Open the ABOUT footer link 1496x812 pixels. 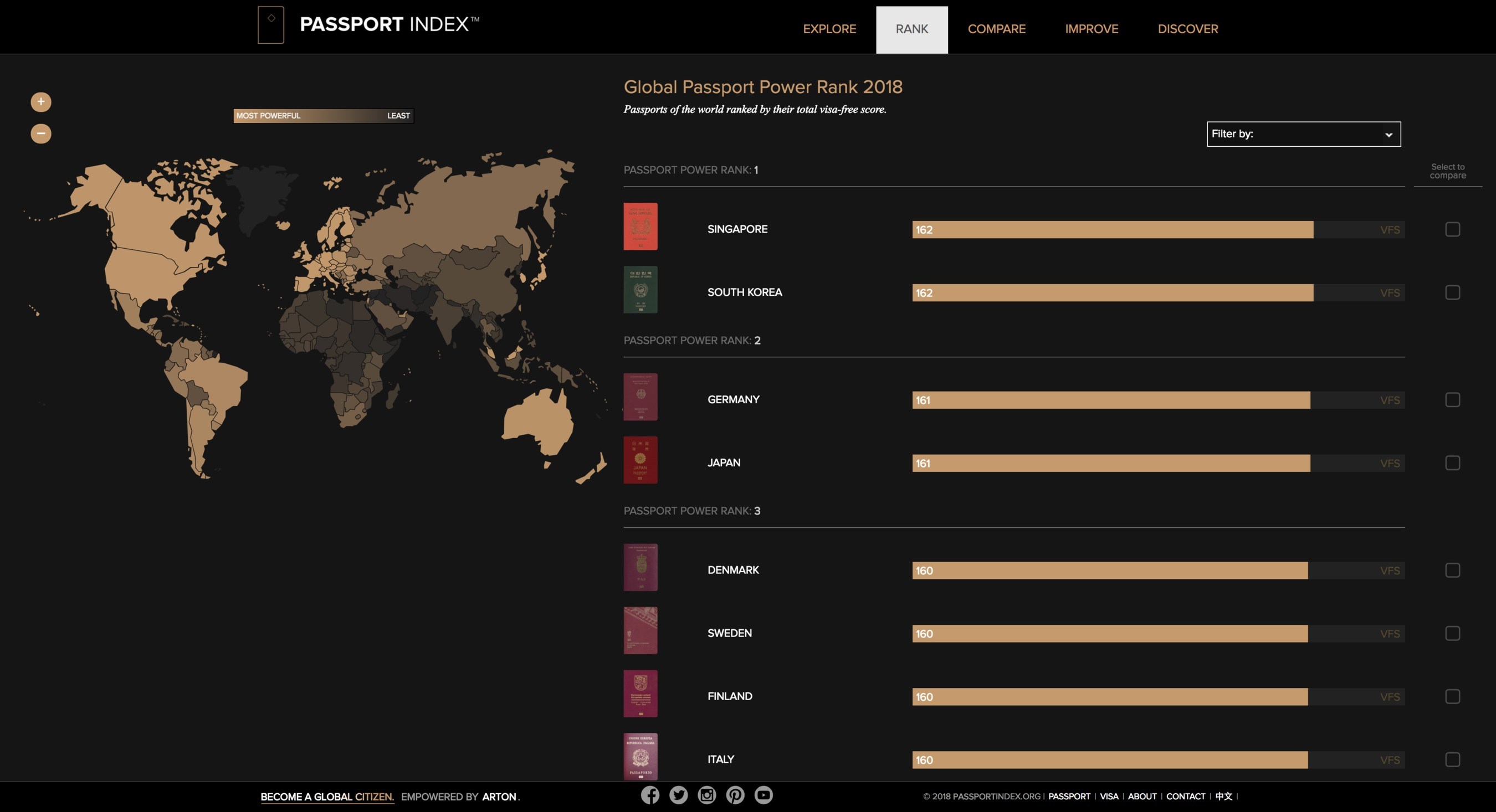click(x=1143, y=796)
